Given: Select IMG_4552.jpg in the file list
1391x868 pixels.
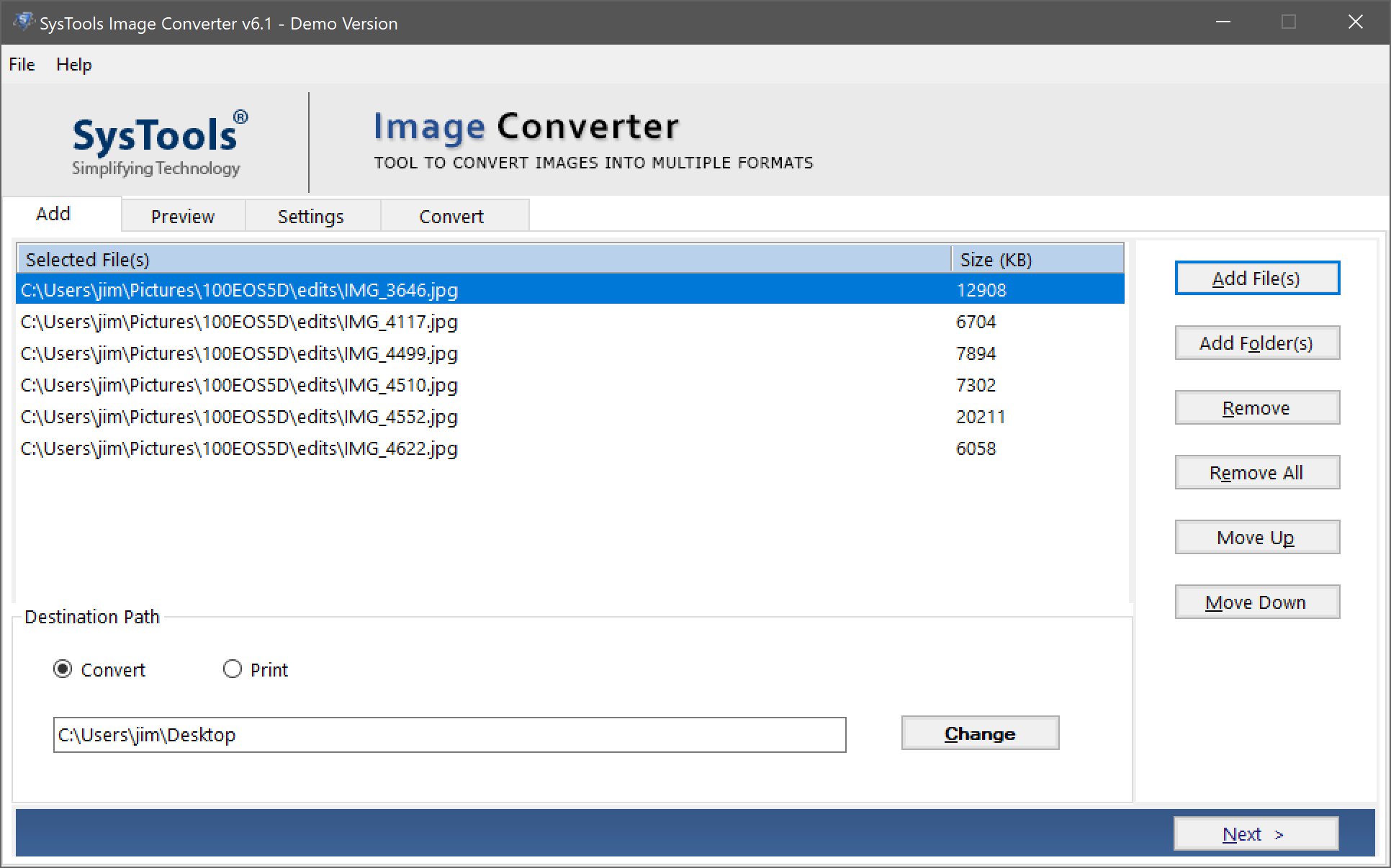Looking at the screenshot, I should pyautogui.click(x=239, y=417).
